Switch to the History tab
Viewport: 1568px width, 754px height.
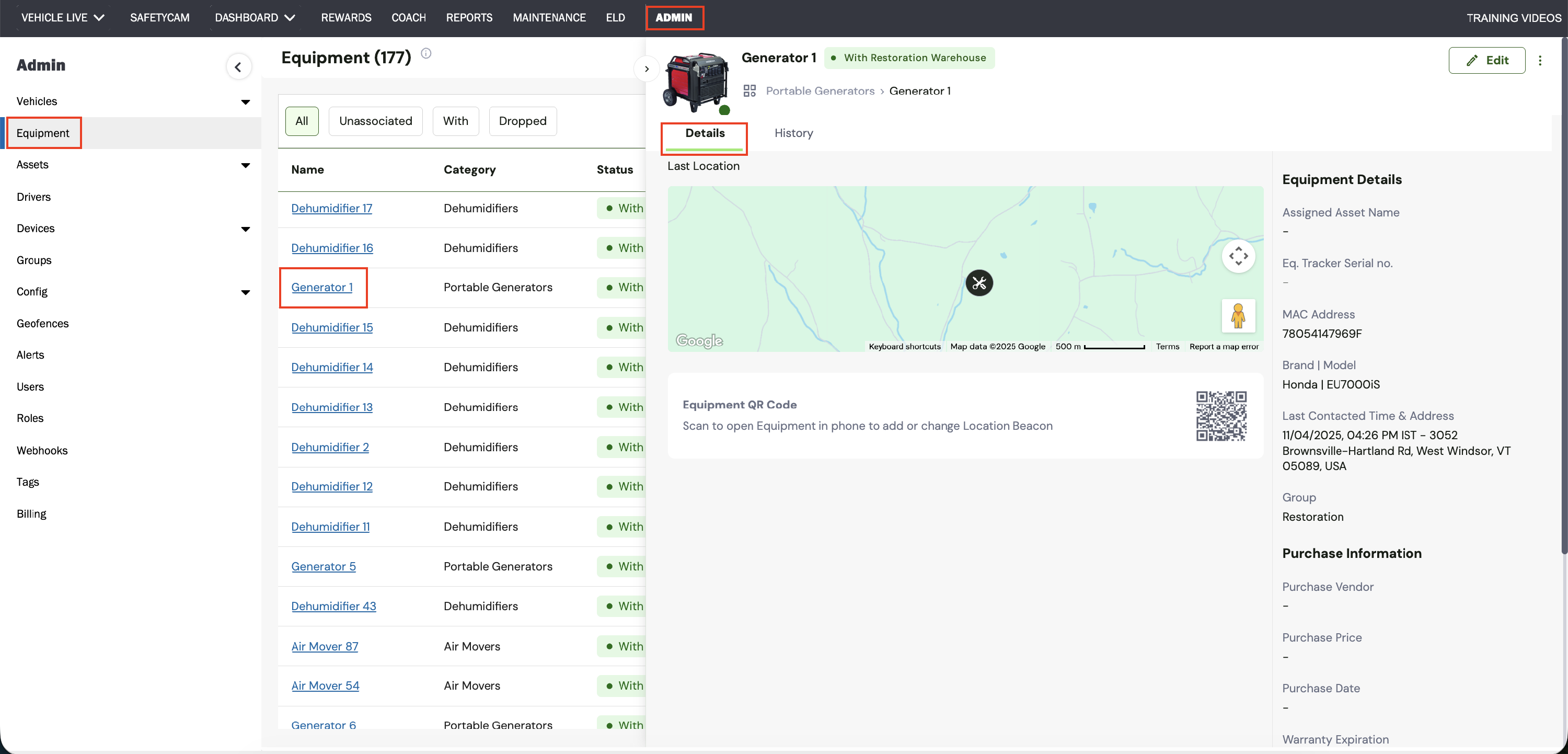point(793,133)
